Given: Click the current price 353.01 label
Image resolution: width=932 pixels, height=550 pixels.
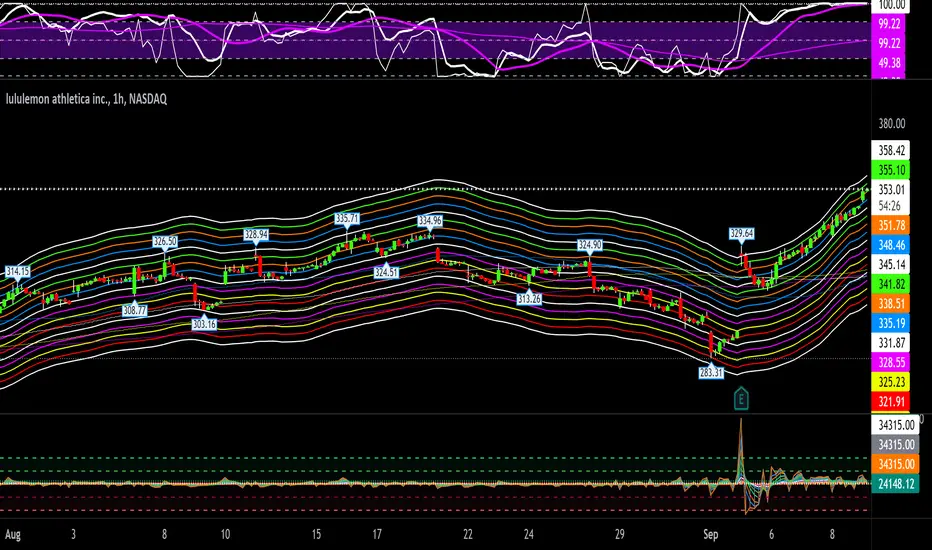Looking at the screenshot, I should [891, 190].
